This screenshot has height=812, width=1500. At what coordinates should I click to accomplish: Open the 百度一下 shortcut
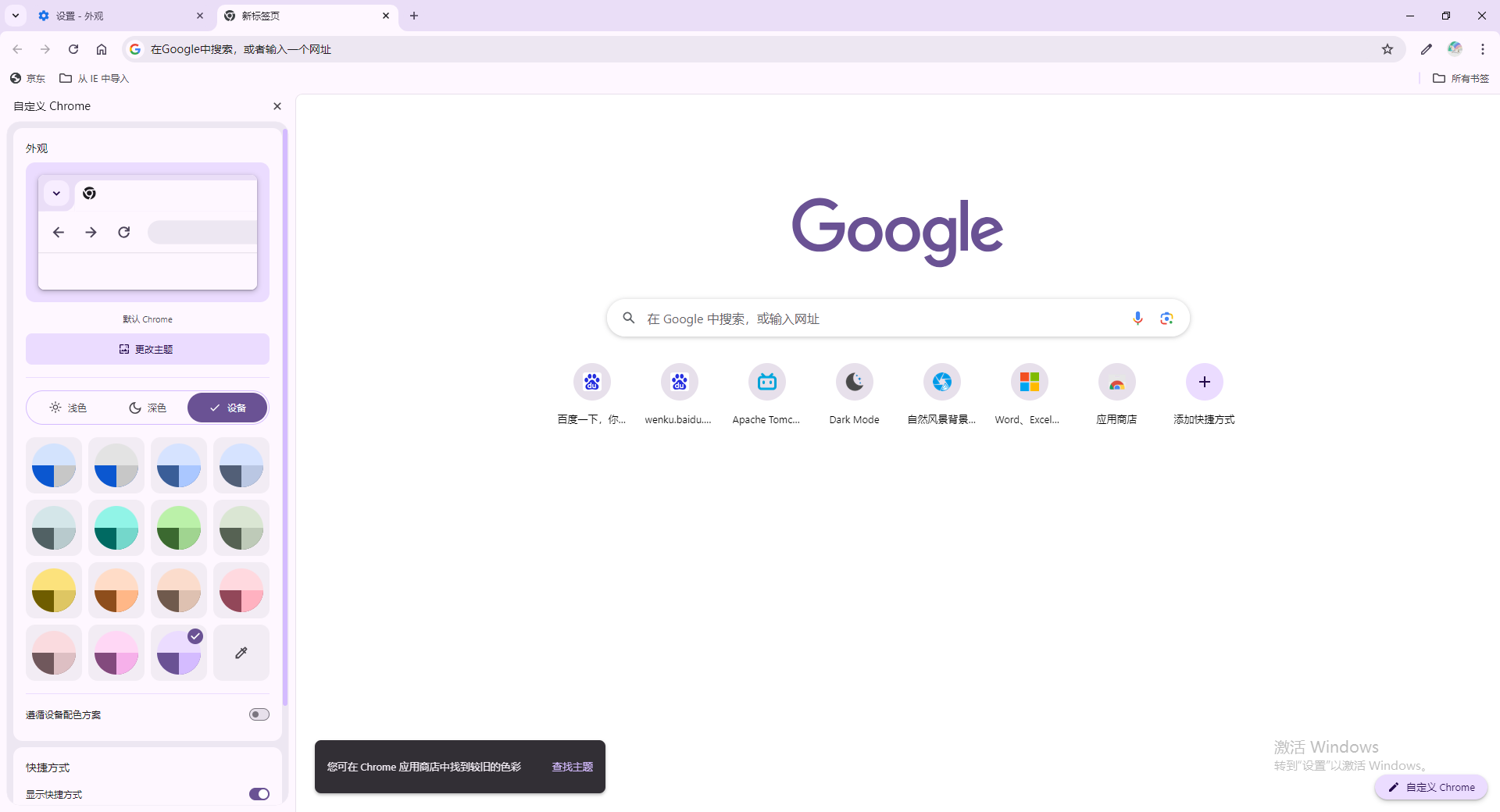click(x=592, y=395)
